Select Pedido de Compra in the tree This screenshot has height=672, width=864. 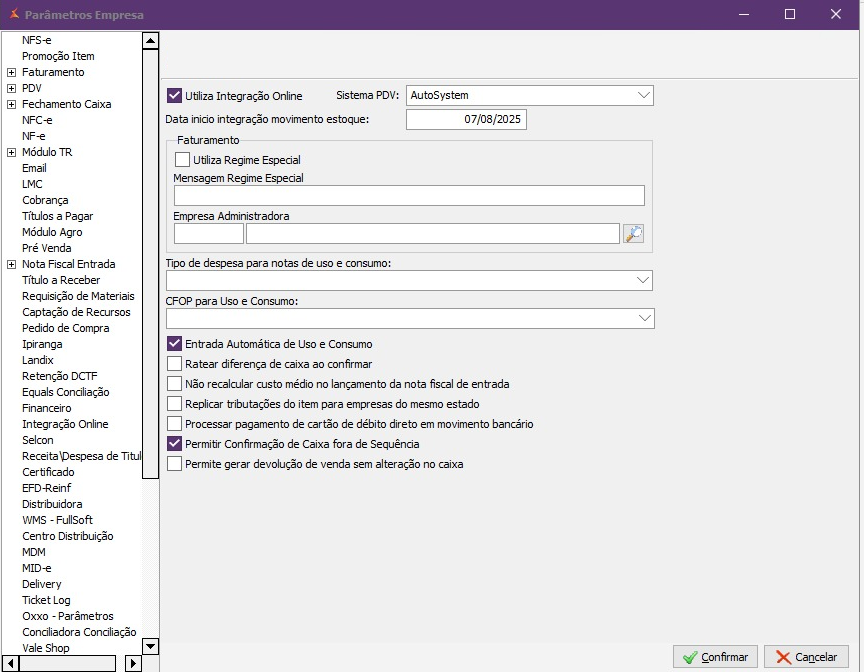[65, 328]
